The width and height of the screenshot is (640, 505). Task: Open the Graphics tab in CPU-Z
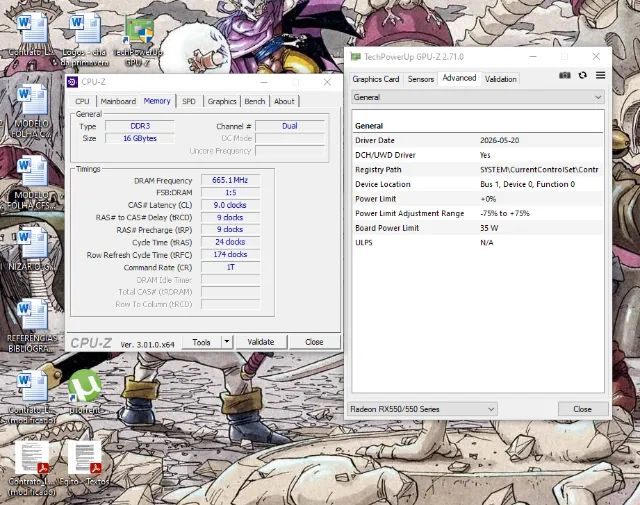tap(222, 101)
